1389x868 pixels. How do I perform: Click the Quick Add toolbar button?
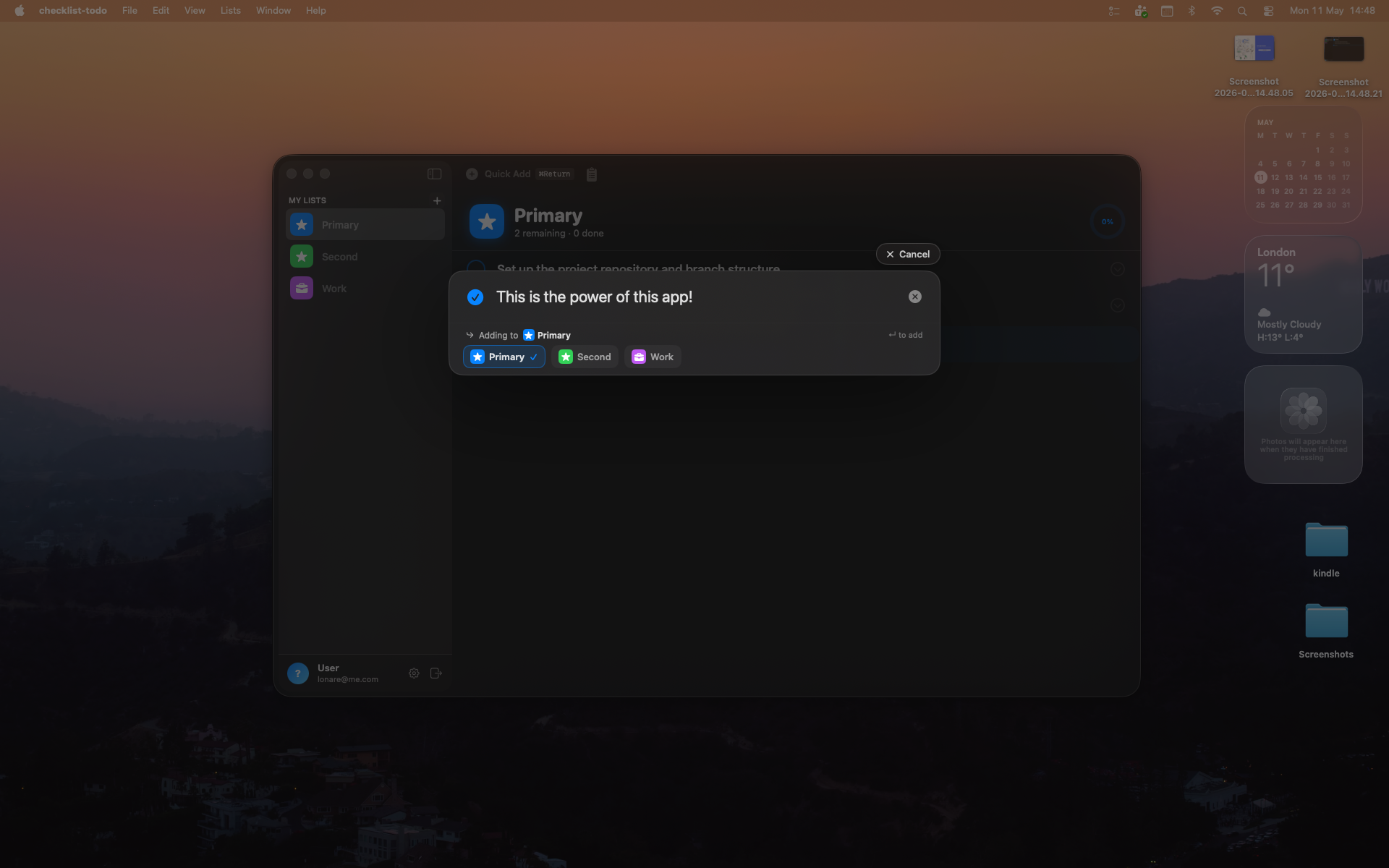pos(519,174)
